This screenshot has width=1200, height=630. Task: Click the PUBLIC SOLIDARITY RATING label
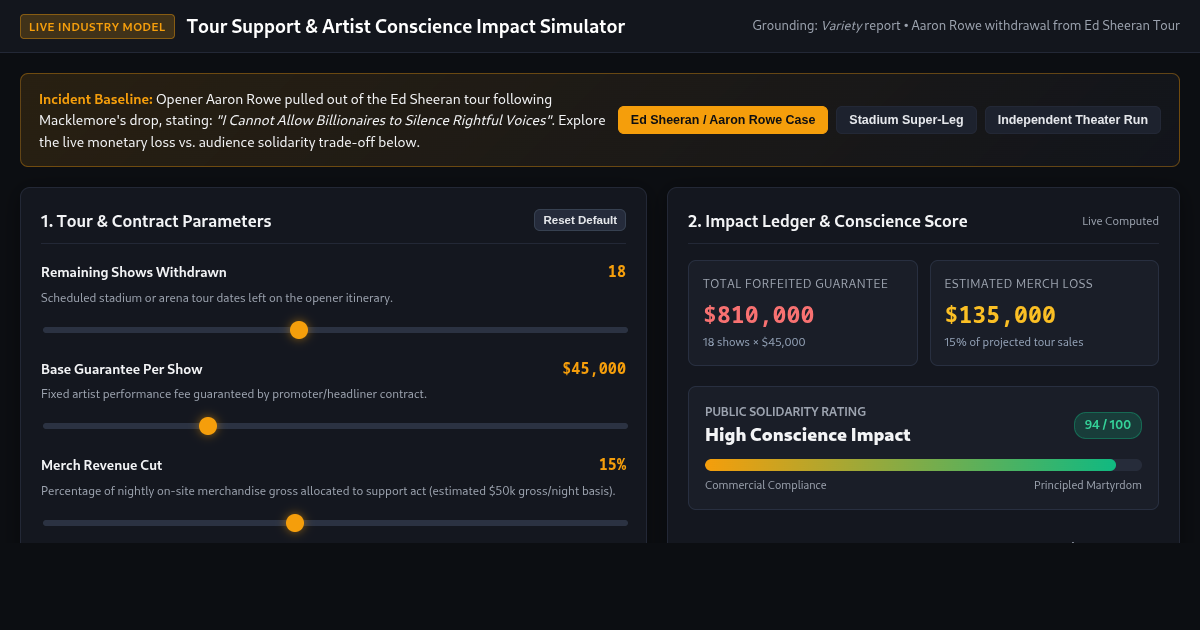click(x=786, y=411)
